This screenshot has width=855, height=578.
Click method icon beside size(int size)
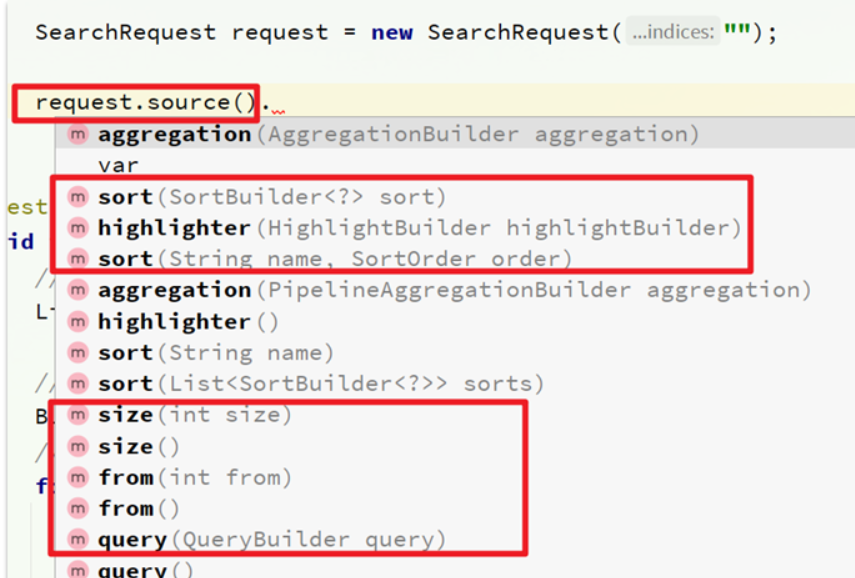[78, 415]
